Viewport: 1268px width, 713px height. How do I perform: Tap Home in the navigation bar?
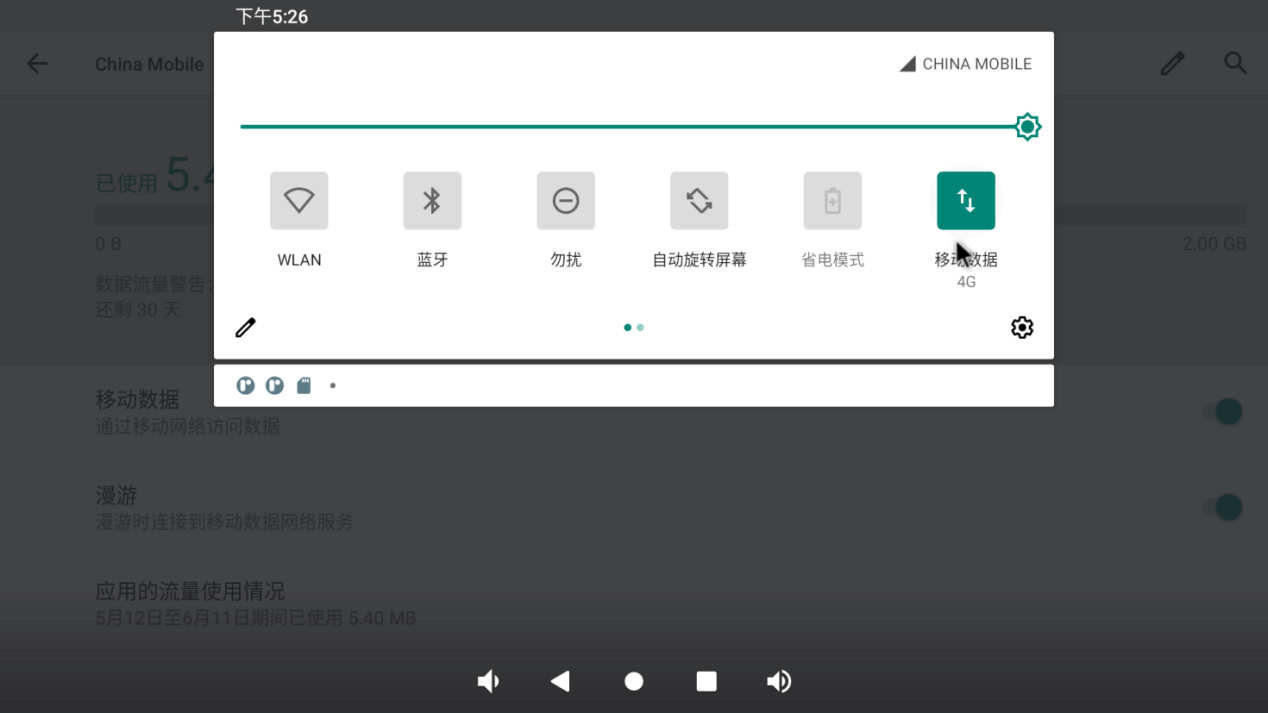click(x=633, y=681)
